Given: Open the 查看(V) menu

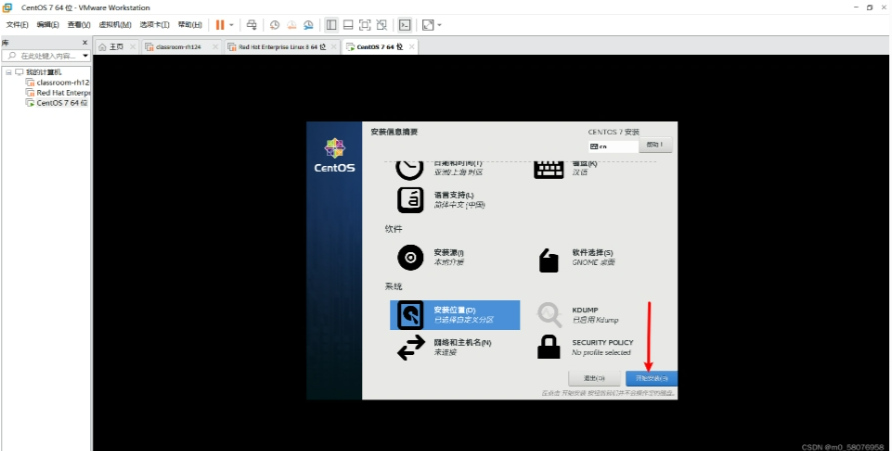Looking at the screenshot, I should [x=79, y=25].
